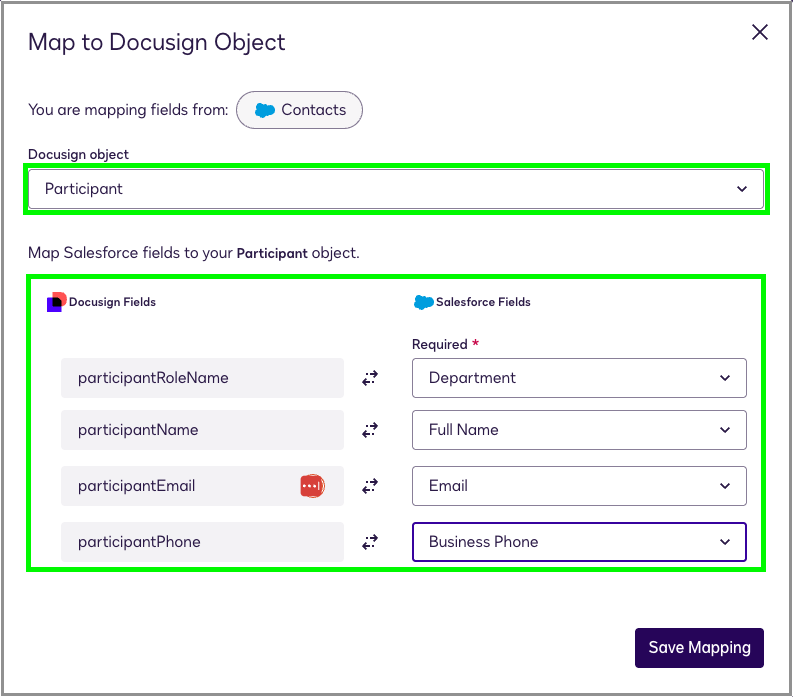Viewport: 793px width, 697px height.
Task: Click the Salesforce cloud icon in Contacts pill
Action: [265, 110]
